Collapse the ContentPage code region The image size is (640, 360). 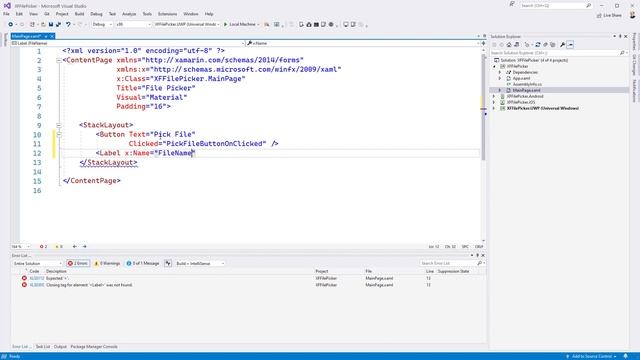click(x=59, y=60)
